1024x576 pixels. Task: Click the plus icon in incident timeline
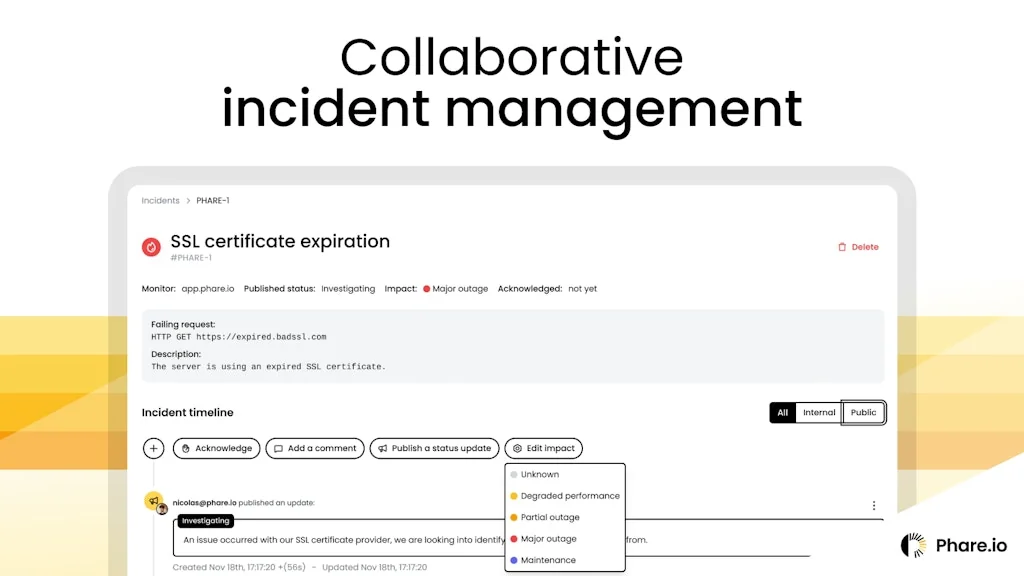tap(154, 449)
